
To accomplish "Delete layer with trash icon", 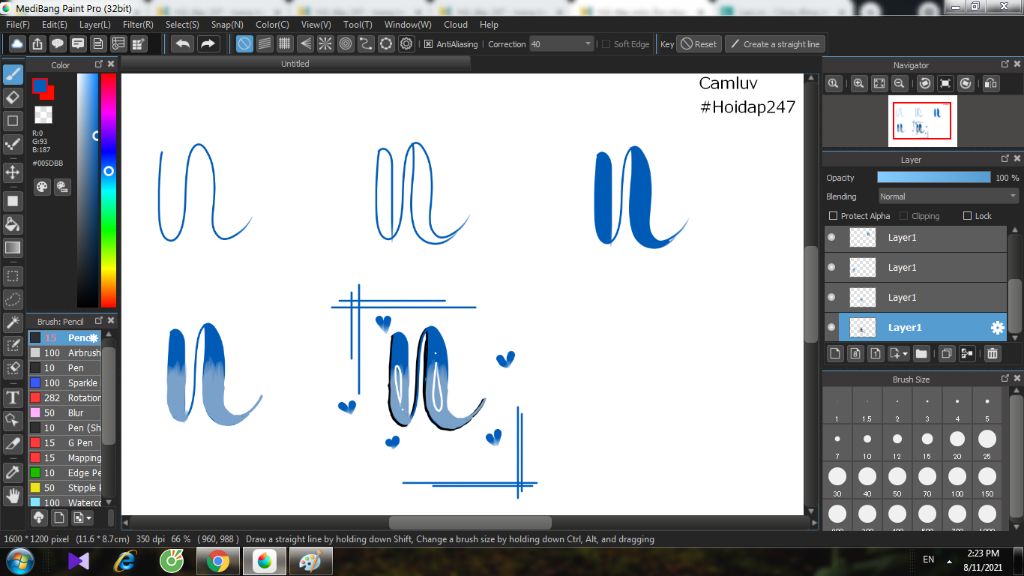I will (993, 354).
